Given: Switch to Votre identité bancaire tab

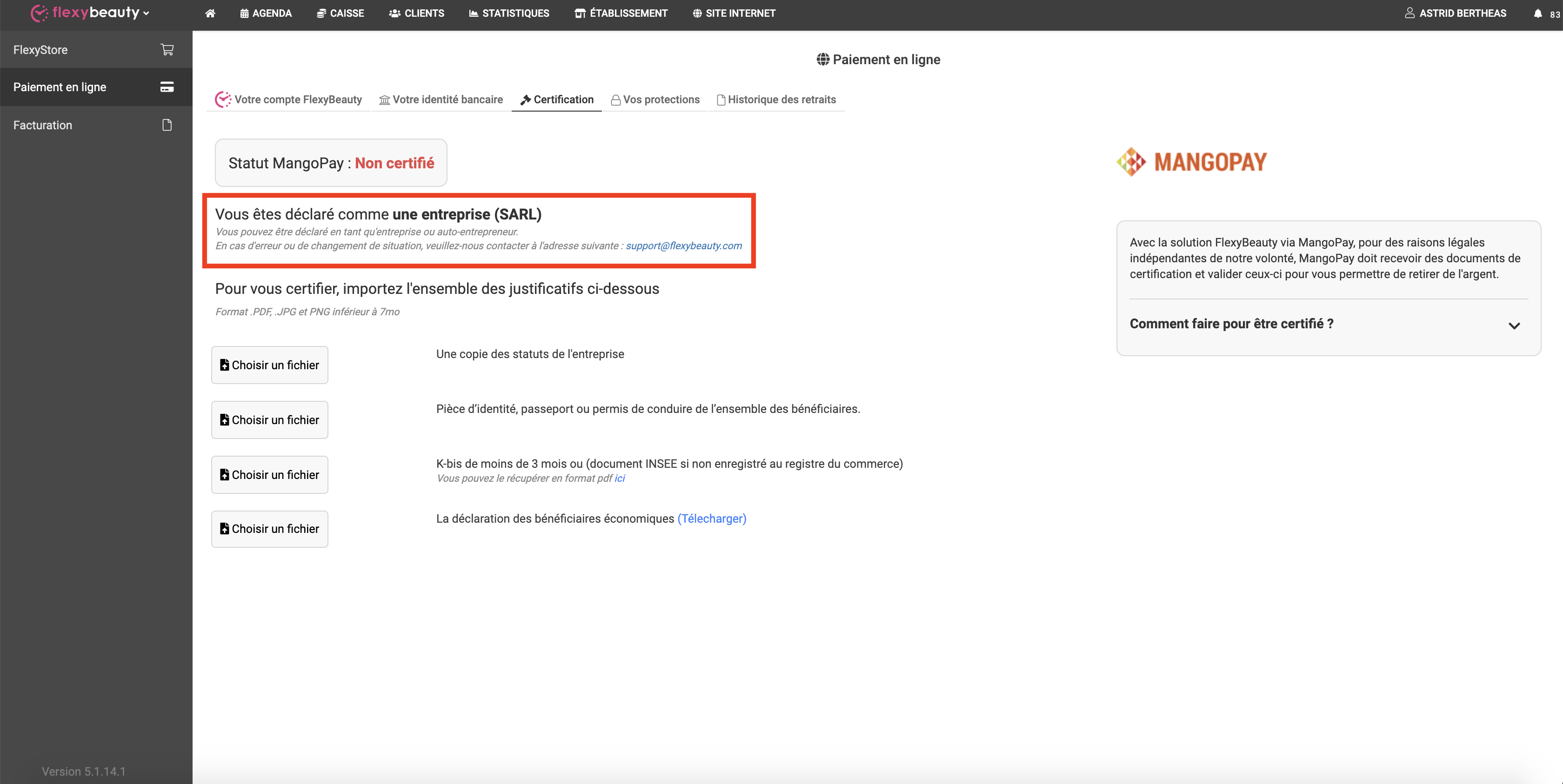Looking at the screenshot, I should [x=441, y=100].
